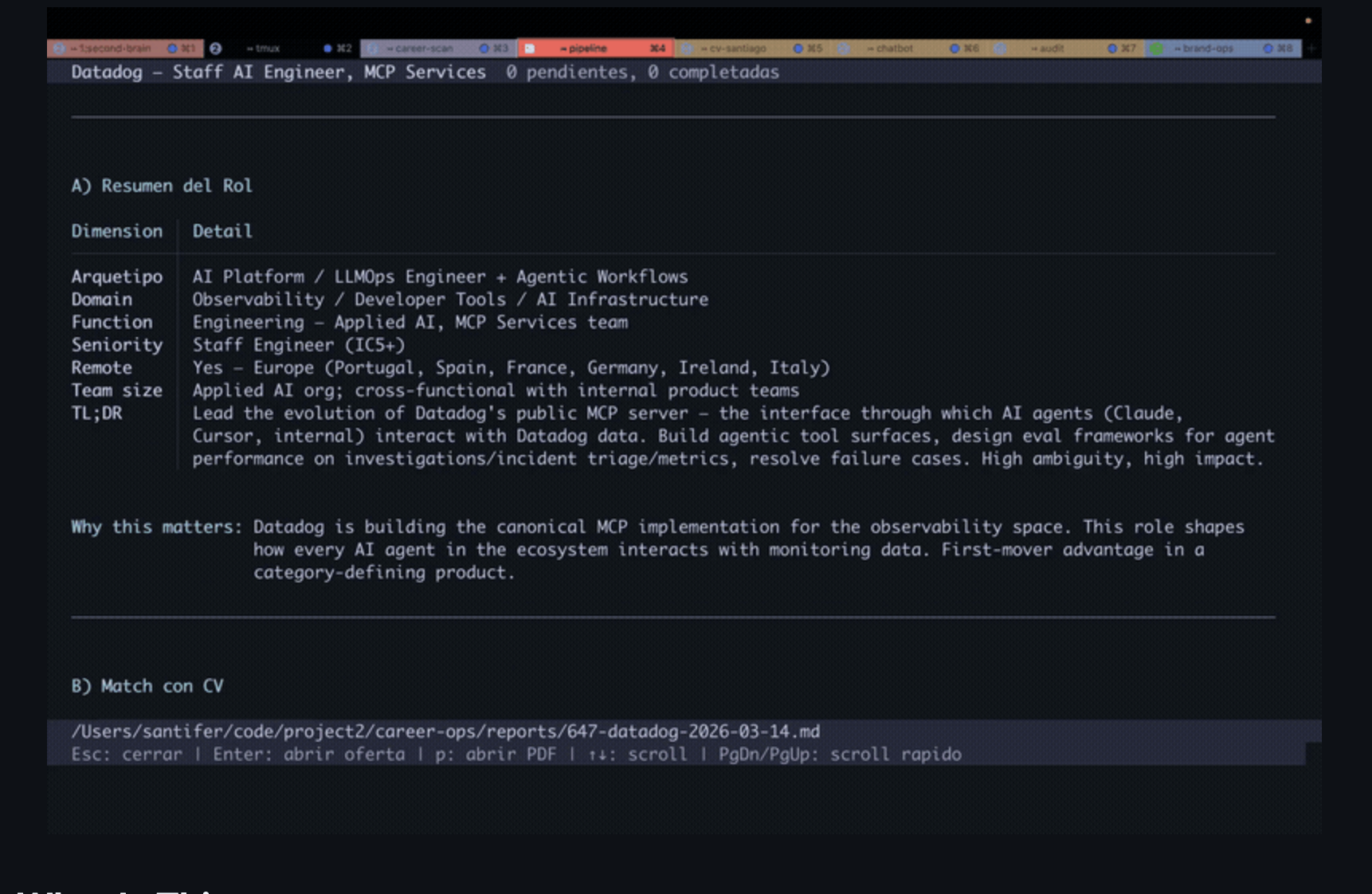This screenshot has width=1372, height=894.
Task: Select the Team size row label
Action: (116, 390)
